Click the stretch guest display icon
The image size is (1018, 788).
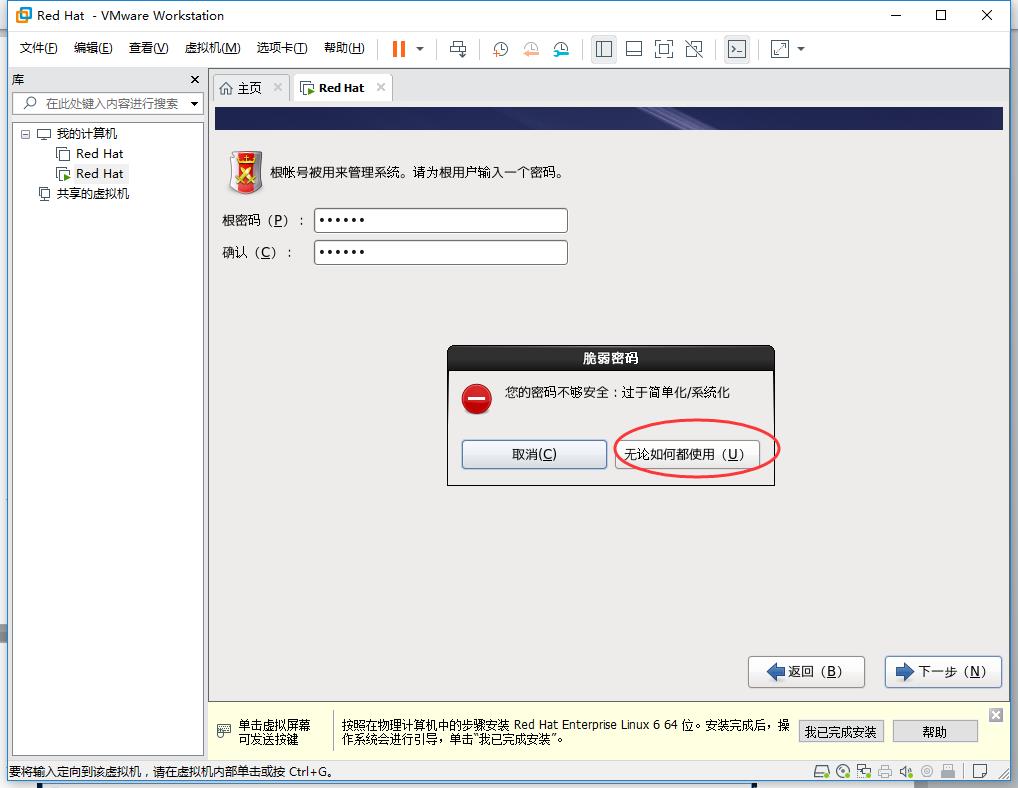(x=780, y=49)
